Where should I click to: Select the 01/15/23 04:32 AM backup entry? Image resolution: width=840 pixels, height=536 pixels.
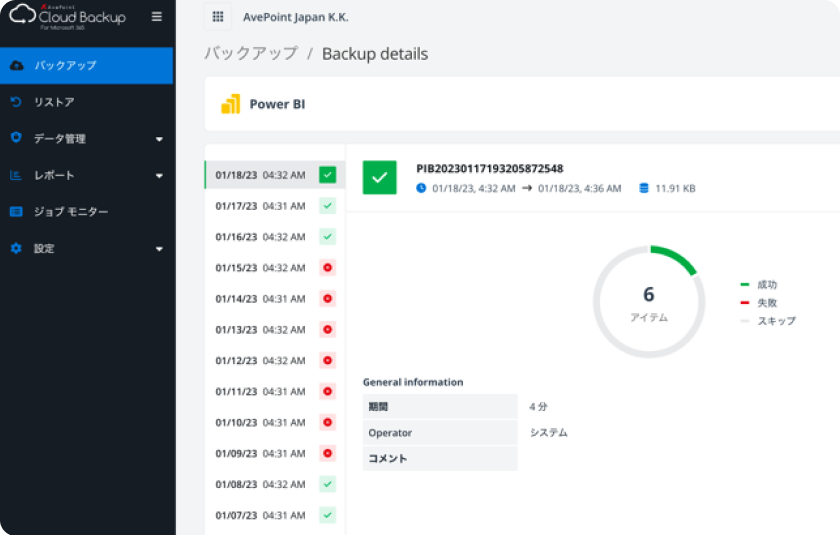(275, 268)
